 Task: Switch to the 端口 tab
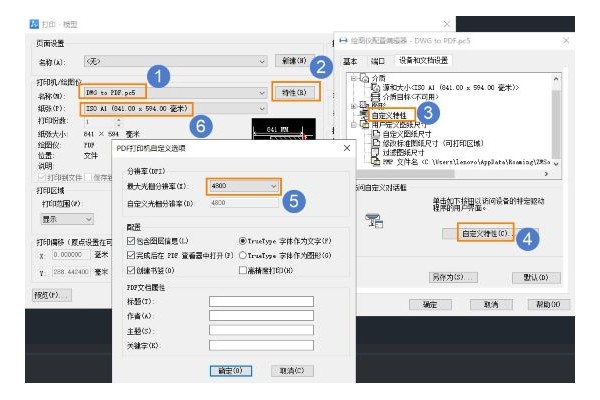377,61
